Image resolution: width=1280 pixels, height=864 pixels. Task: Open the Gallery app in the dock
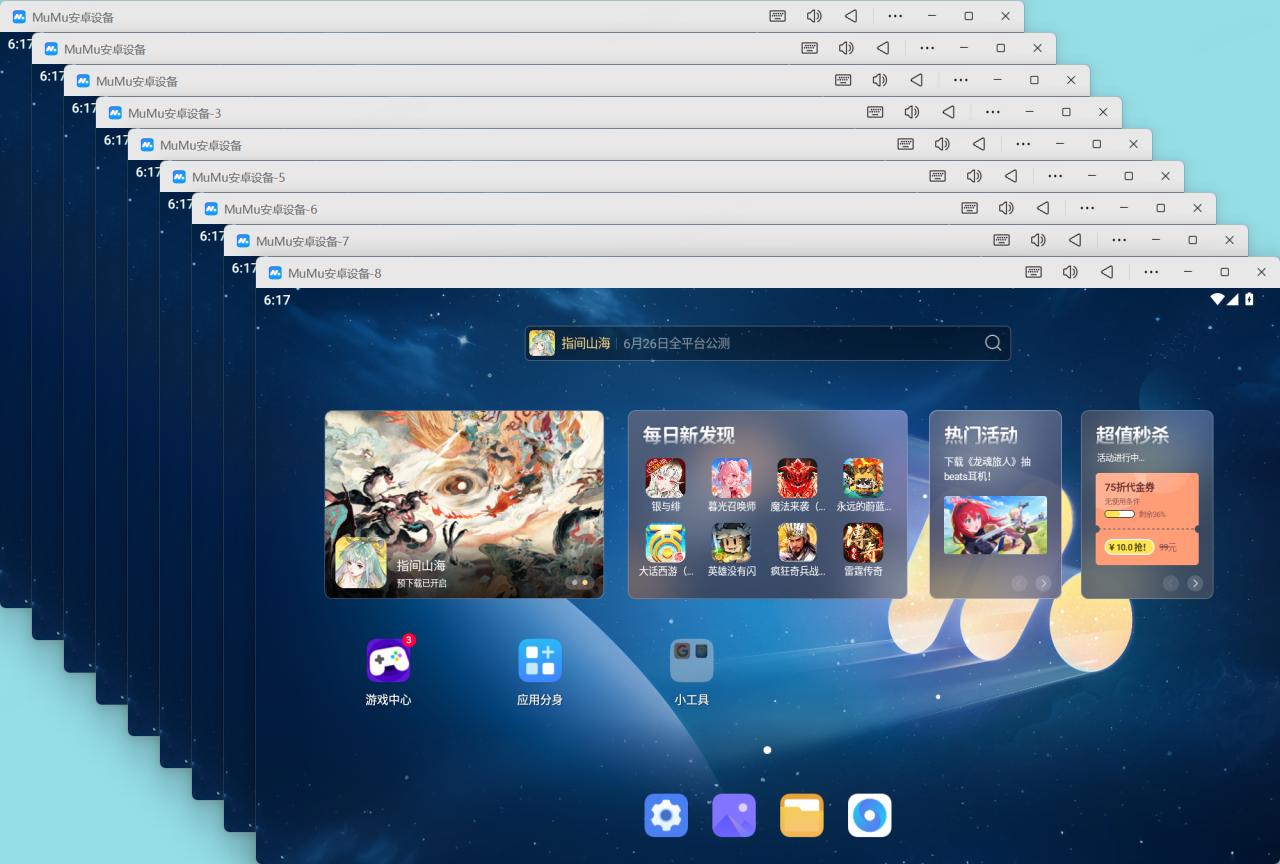pyautogui.click(x=734, y=816)
